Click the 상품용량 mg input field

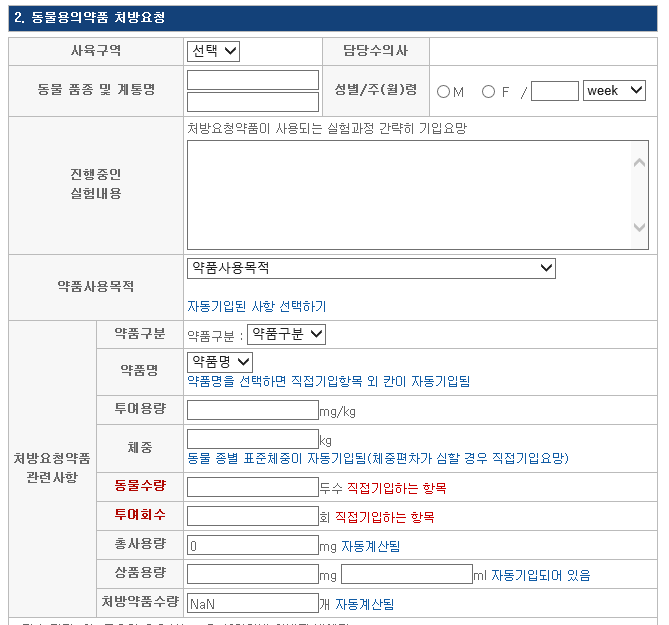coord(252,574)
